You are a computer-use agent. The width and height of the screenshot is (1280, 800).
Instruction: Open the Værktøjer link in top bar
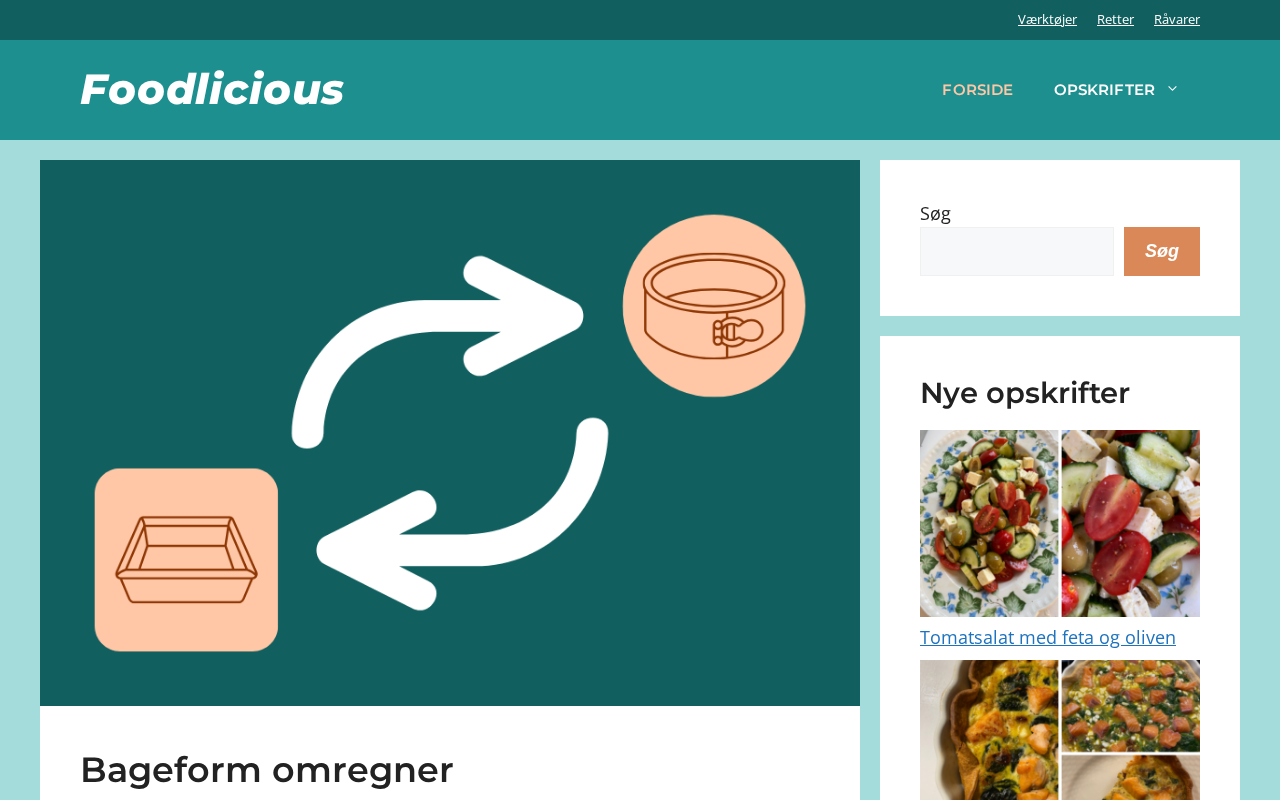pos(1047,19)
